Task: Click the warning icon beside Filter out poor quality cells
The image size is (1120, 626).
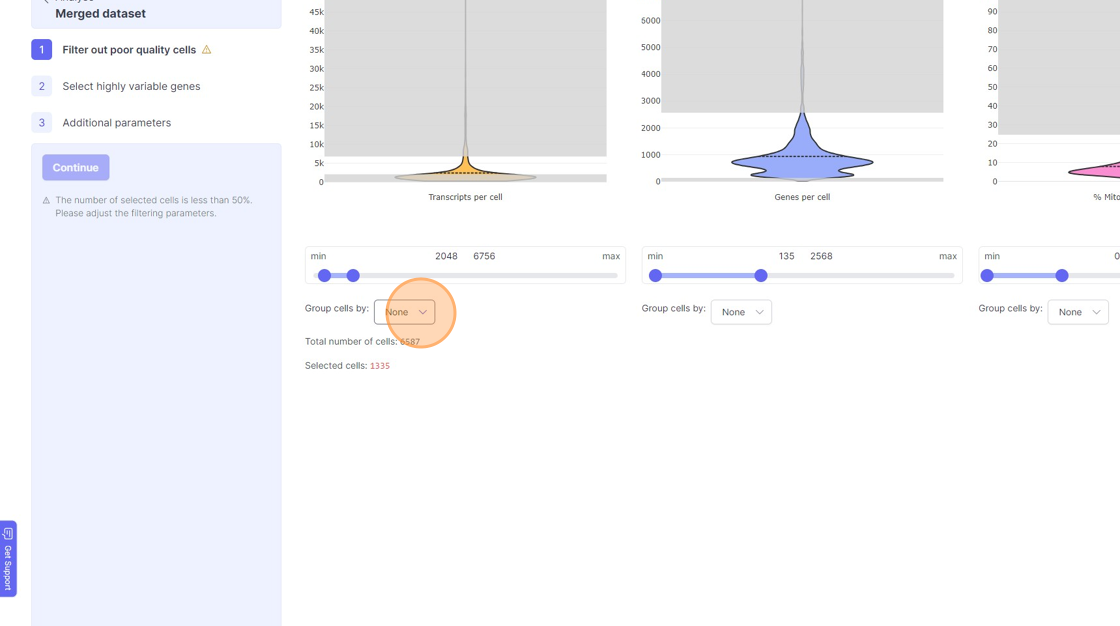Action: coord(206,49)
